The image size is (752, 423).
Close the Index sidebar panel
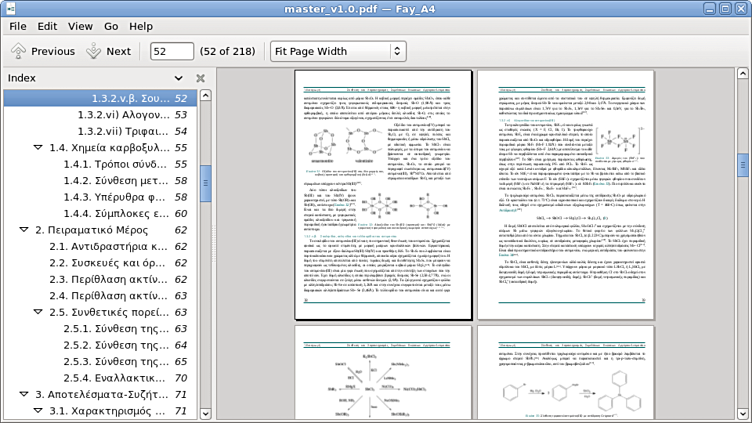[x=200, y=78]
